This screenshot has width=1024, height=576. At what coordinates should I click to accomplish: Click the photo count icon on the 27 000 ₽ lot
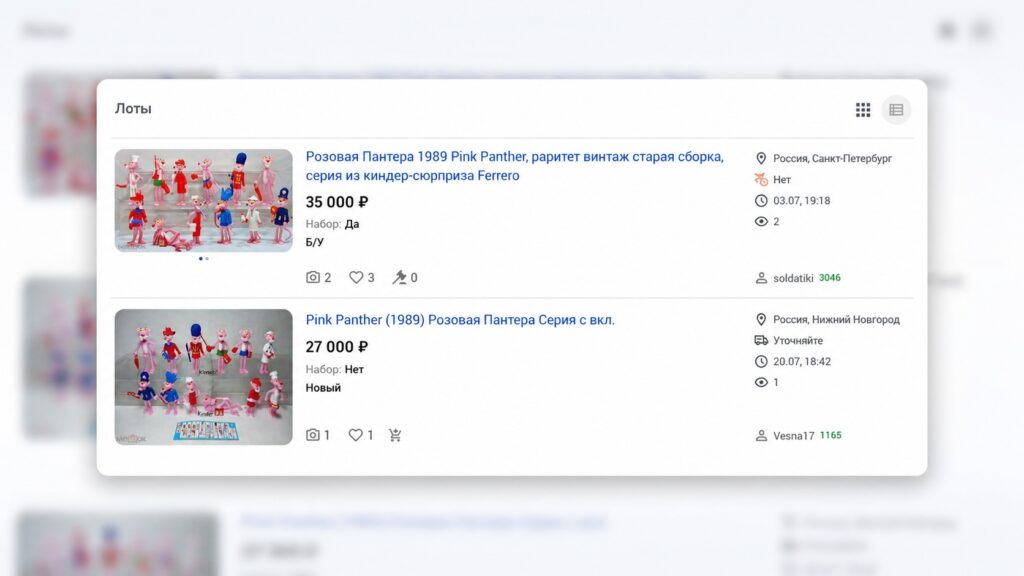(313, 435)
